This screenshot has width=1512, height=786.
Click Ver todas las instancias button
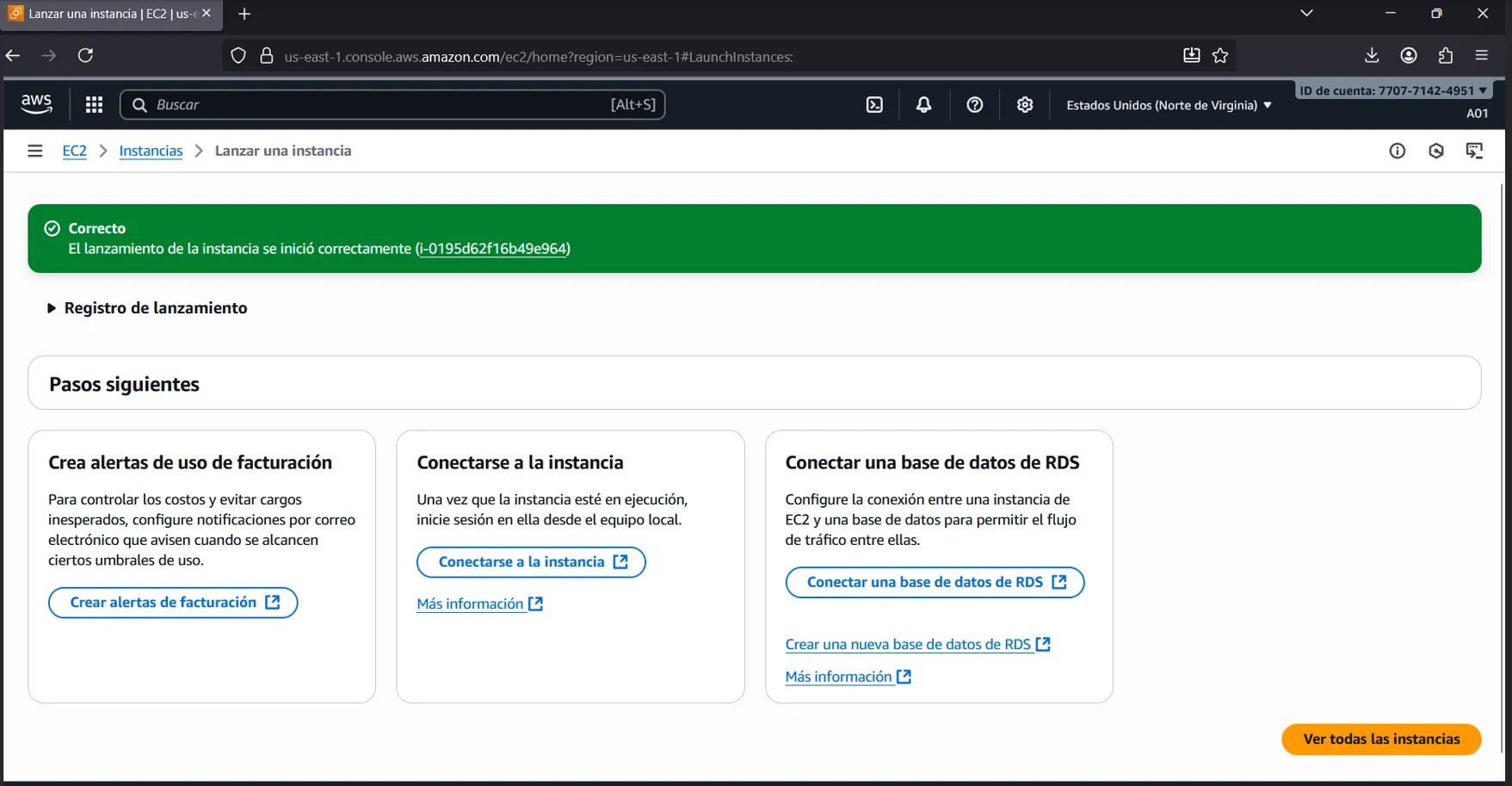click(x=1380, y=739)
